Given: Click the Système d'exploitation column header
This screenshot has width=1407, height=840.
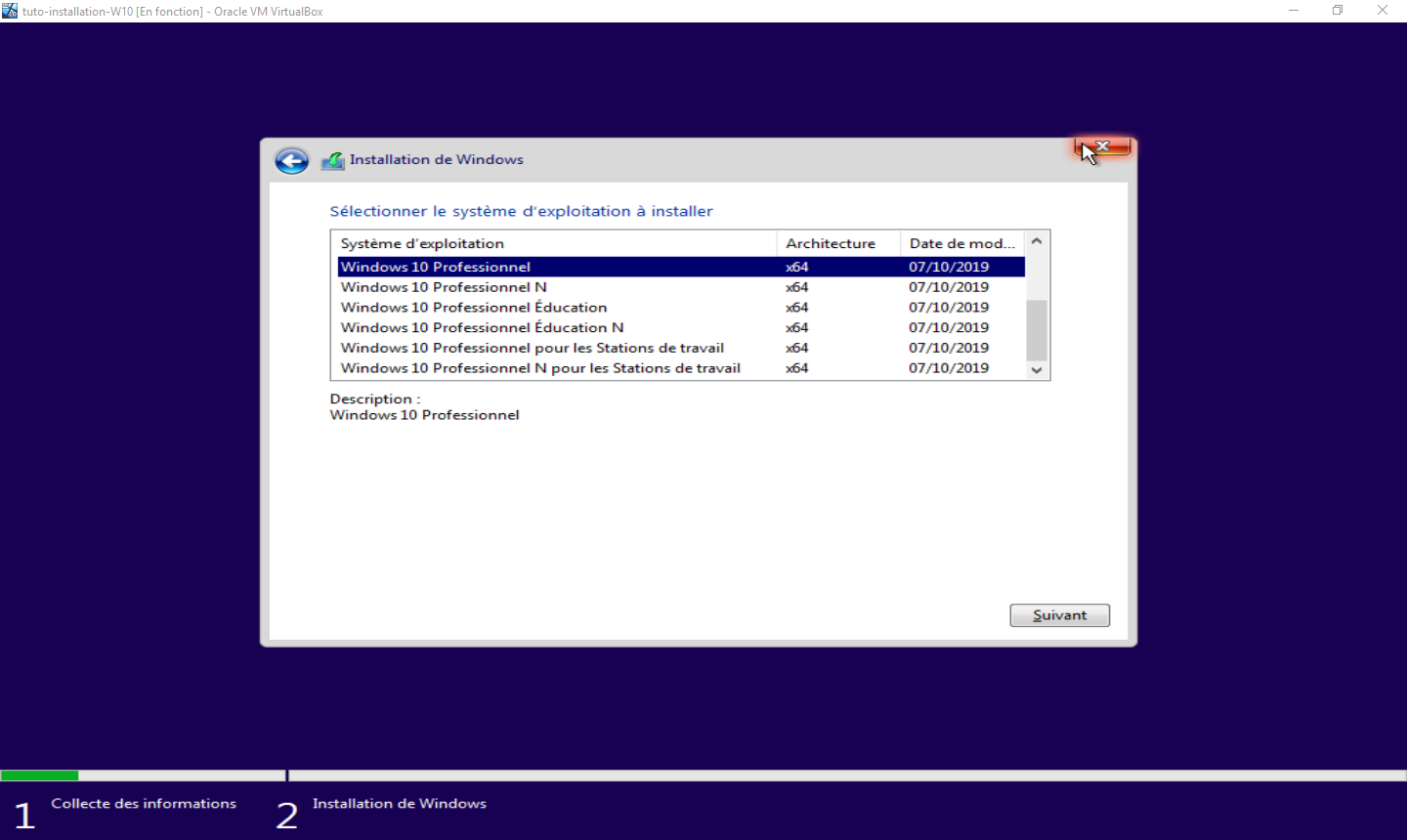Looking at the screenshot, I should pos(421,242).
